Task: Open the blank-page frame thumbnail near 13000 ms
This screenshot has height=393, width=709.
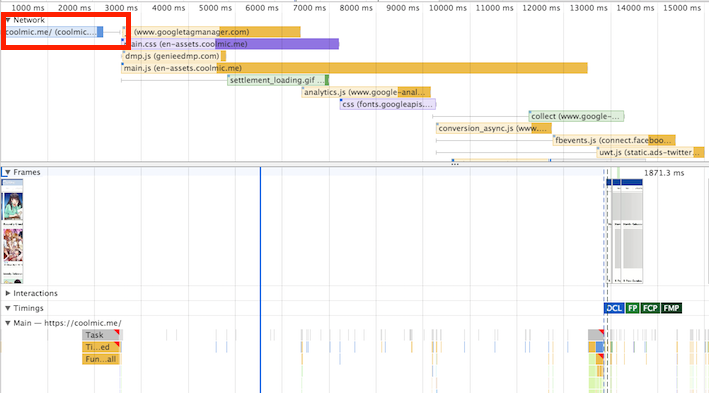Action: [x=632, y=231]
